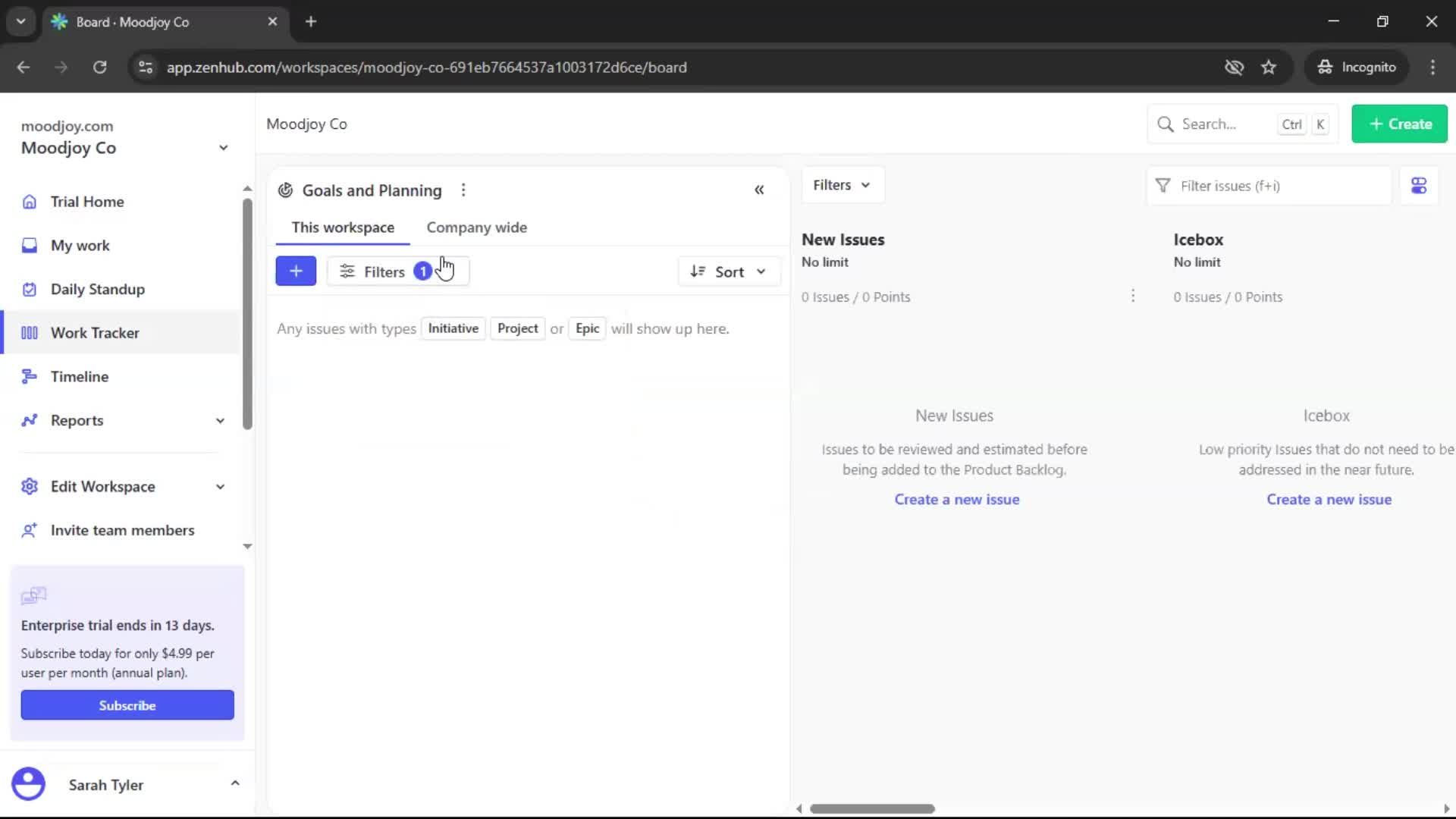Image resolution: width=1456 pixels, height=819 pixels.
Task: Select the Work Tracker board icon
Action: point(29,332)
